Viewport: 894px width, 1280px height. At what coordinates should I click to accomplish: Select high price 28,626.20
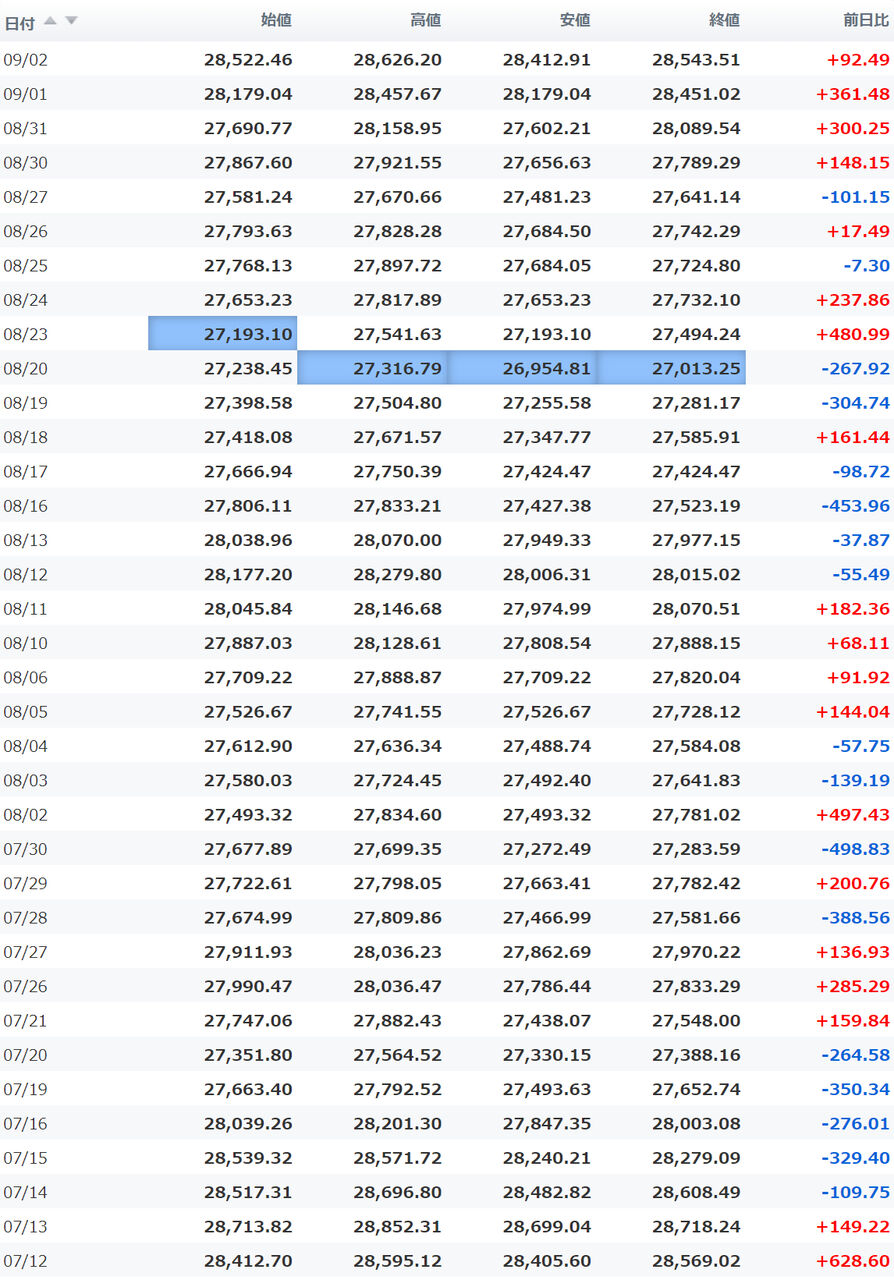(397, 60)
